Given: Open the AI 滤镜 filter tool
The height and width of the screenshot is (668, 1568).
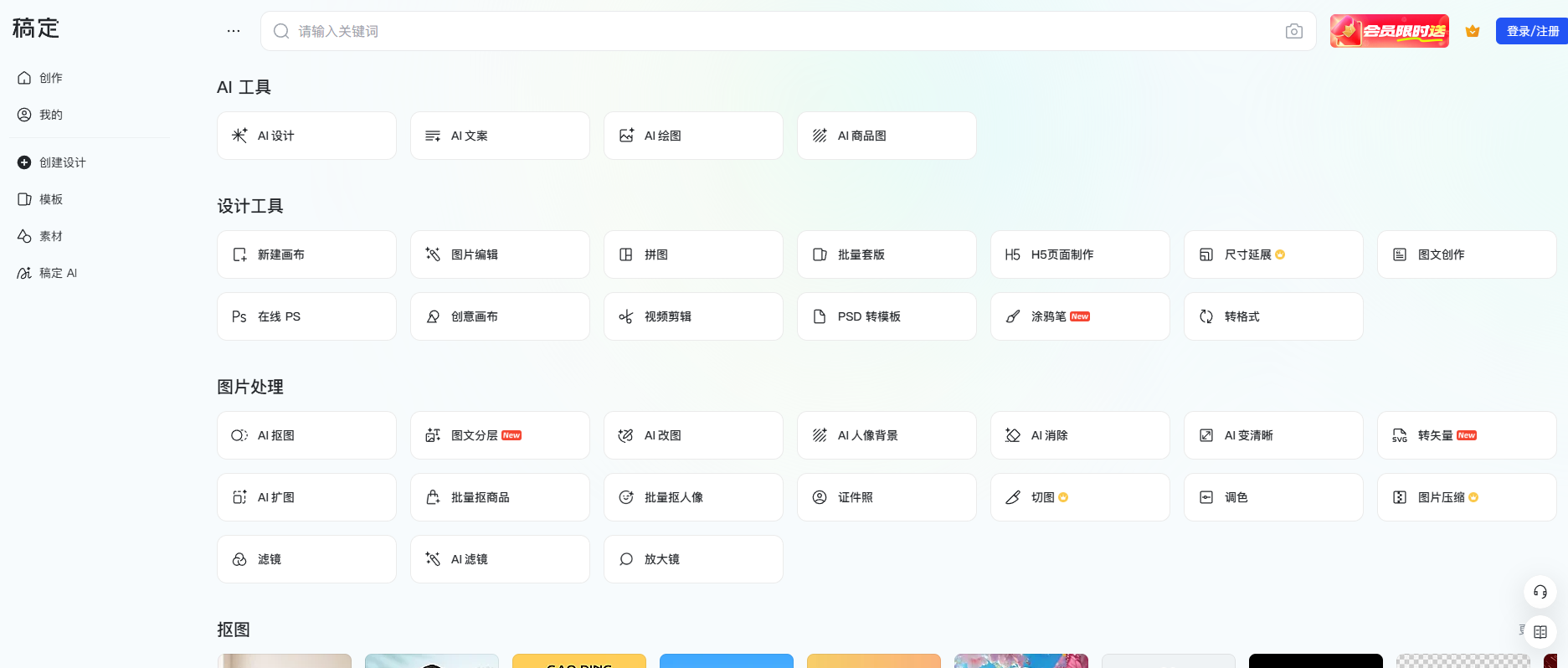Looking at the screenshot, I should pyautogui.click(x=500, y=559).
